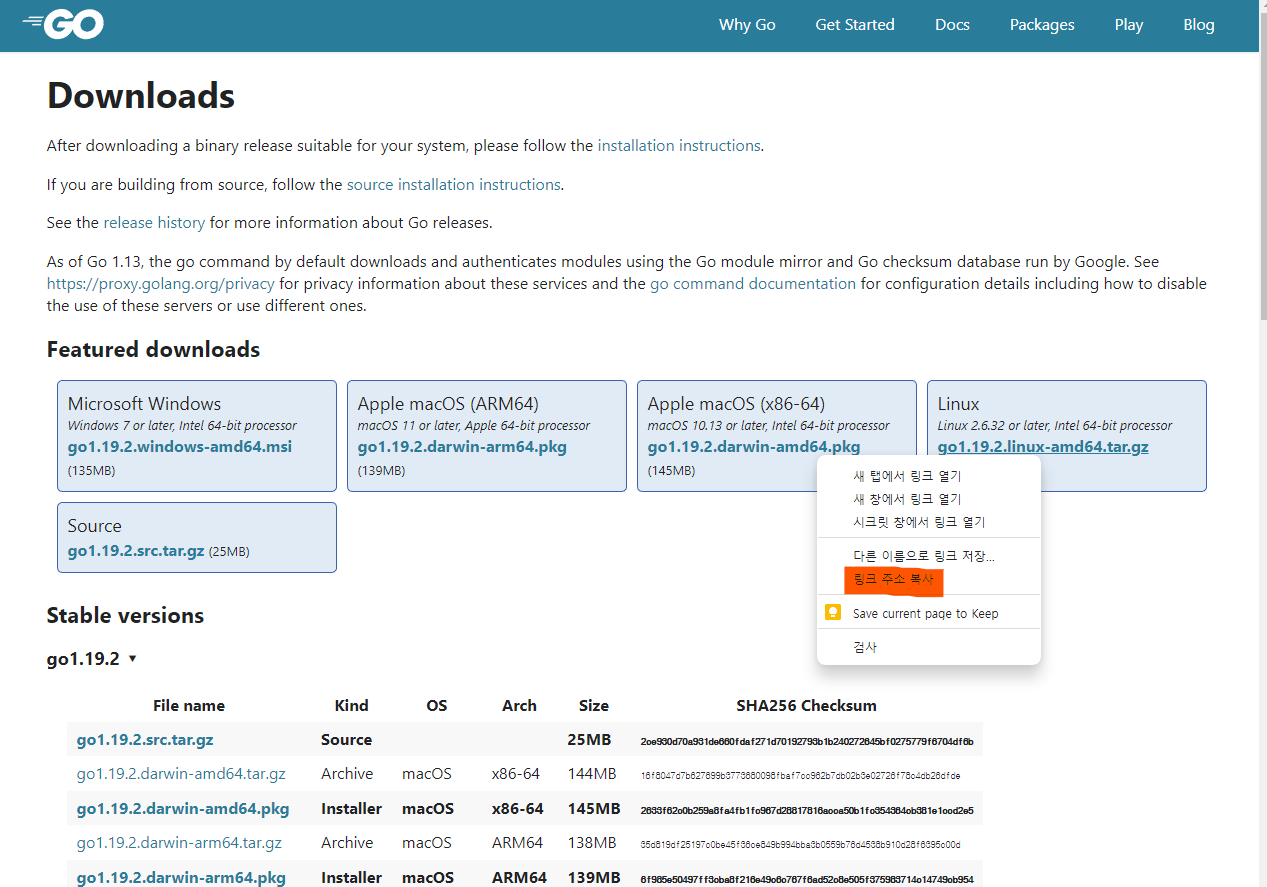Open the release history link

154,223
